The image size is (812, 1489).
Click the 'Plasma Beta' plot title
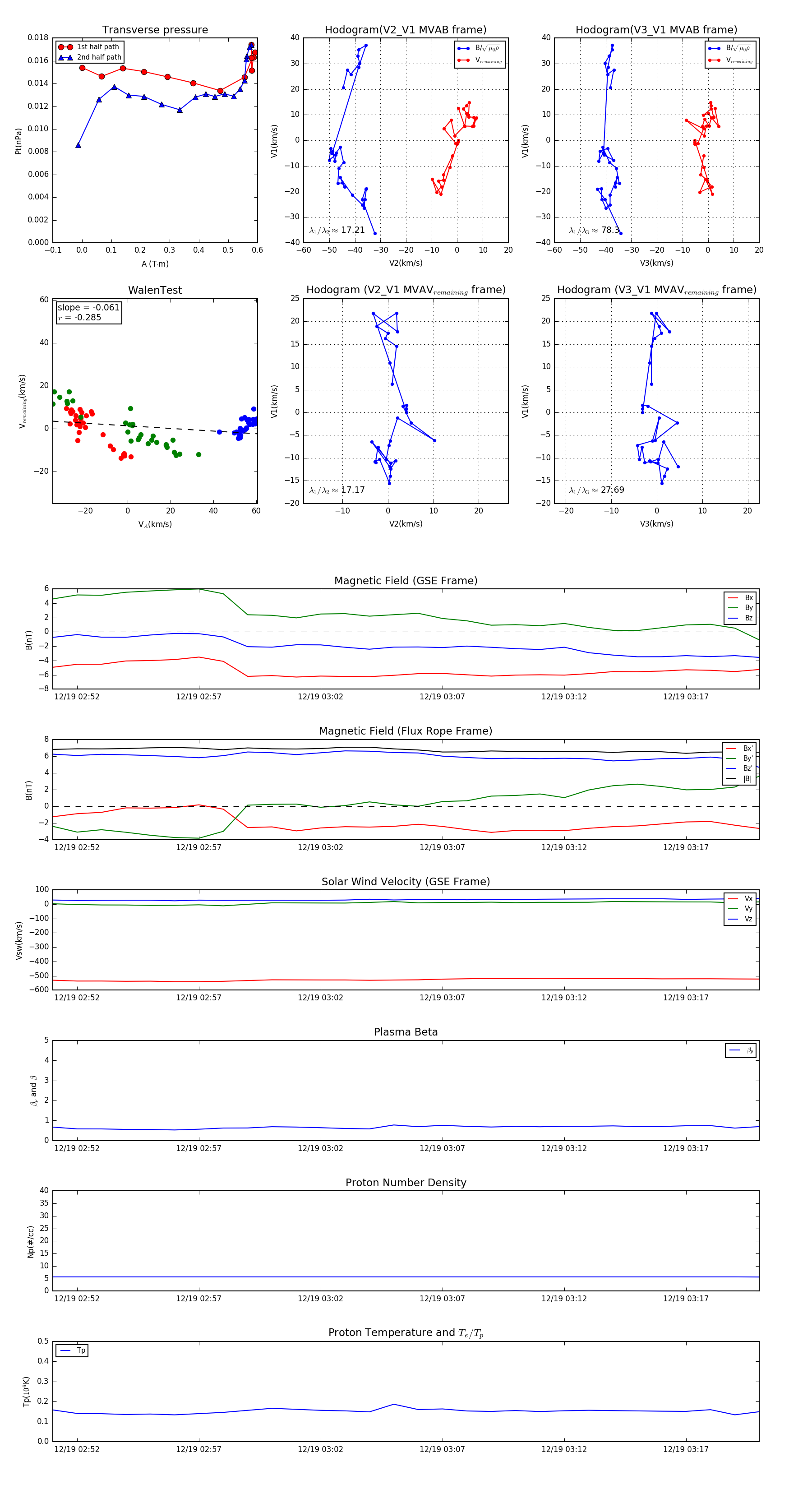point(406,1032)
